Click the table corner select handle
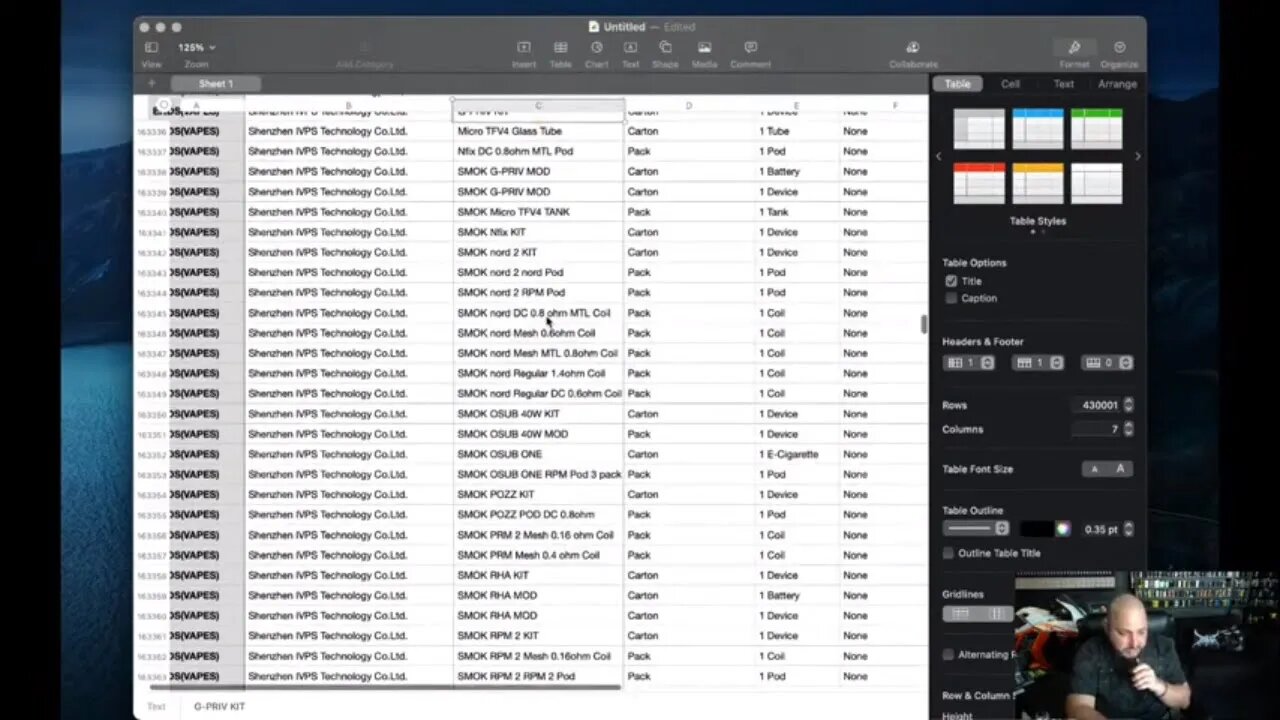 coord(163,105)
